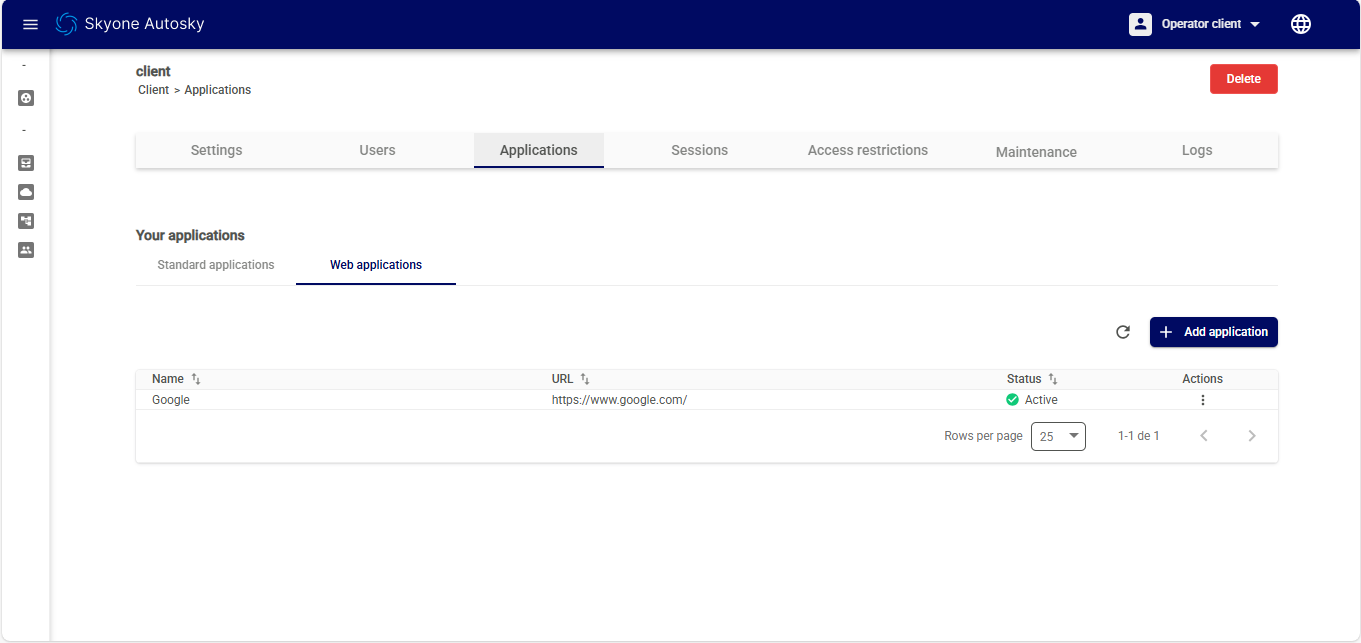Screen dimensions: 1361x643
Task: Open the three-circle dashboard sidebar icon
Action: [x=26, y=98]
